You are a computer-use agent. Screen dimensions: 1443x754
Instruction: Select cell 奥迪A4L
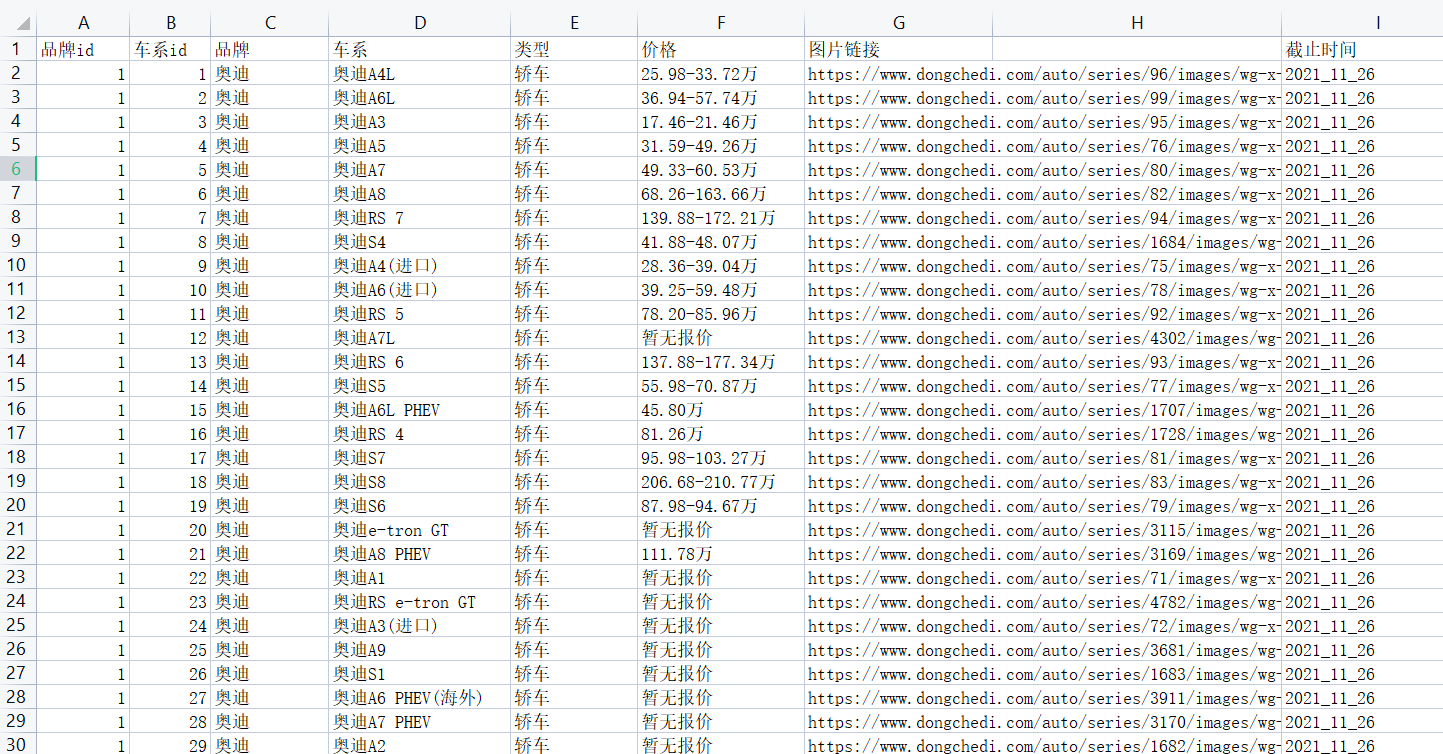[x=420, y=73]
